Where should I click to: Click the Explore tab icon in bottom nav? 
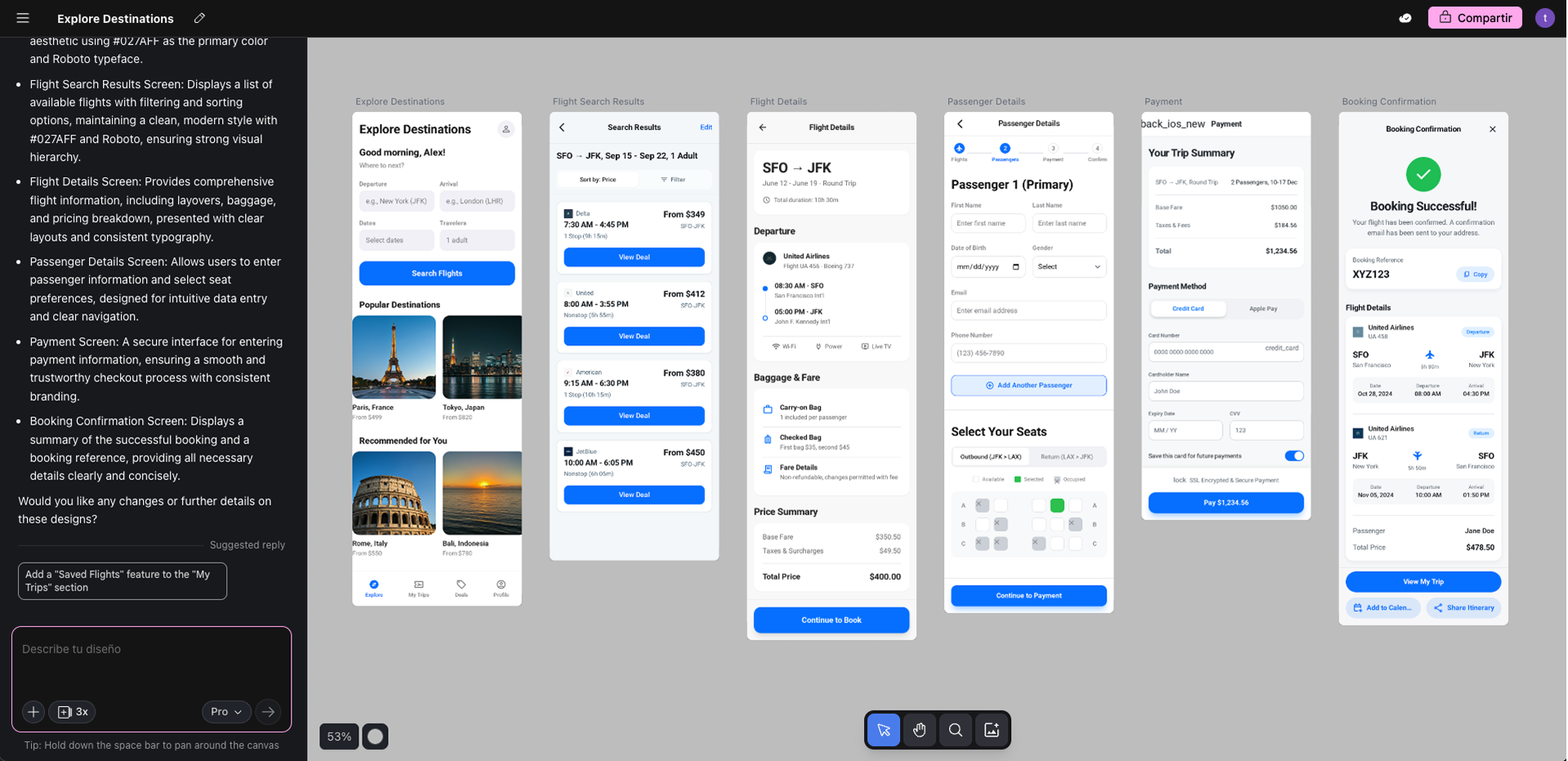click(x=374, y=585)
